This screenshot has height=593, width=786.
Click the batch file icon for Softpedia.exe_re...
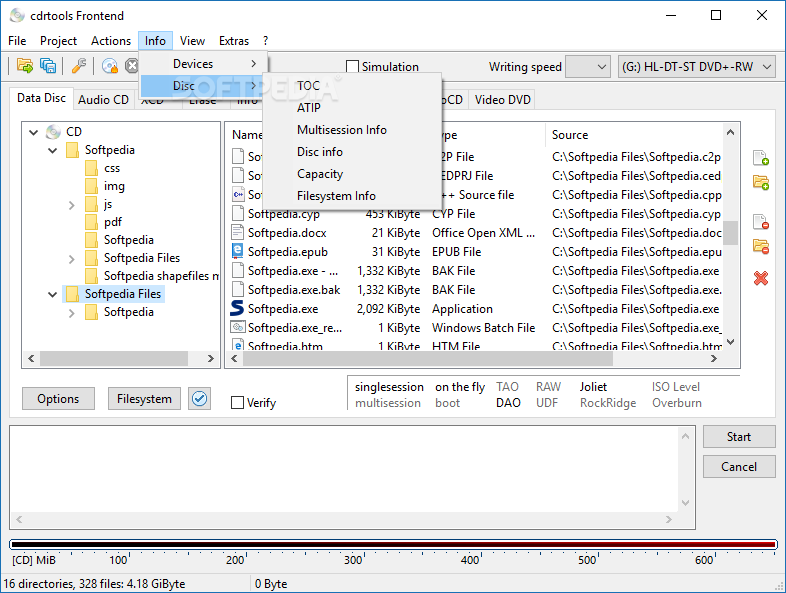[237, 327]
